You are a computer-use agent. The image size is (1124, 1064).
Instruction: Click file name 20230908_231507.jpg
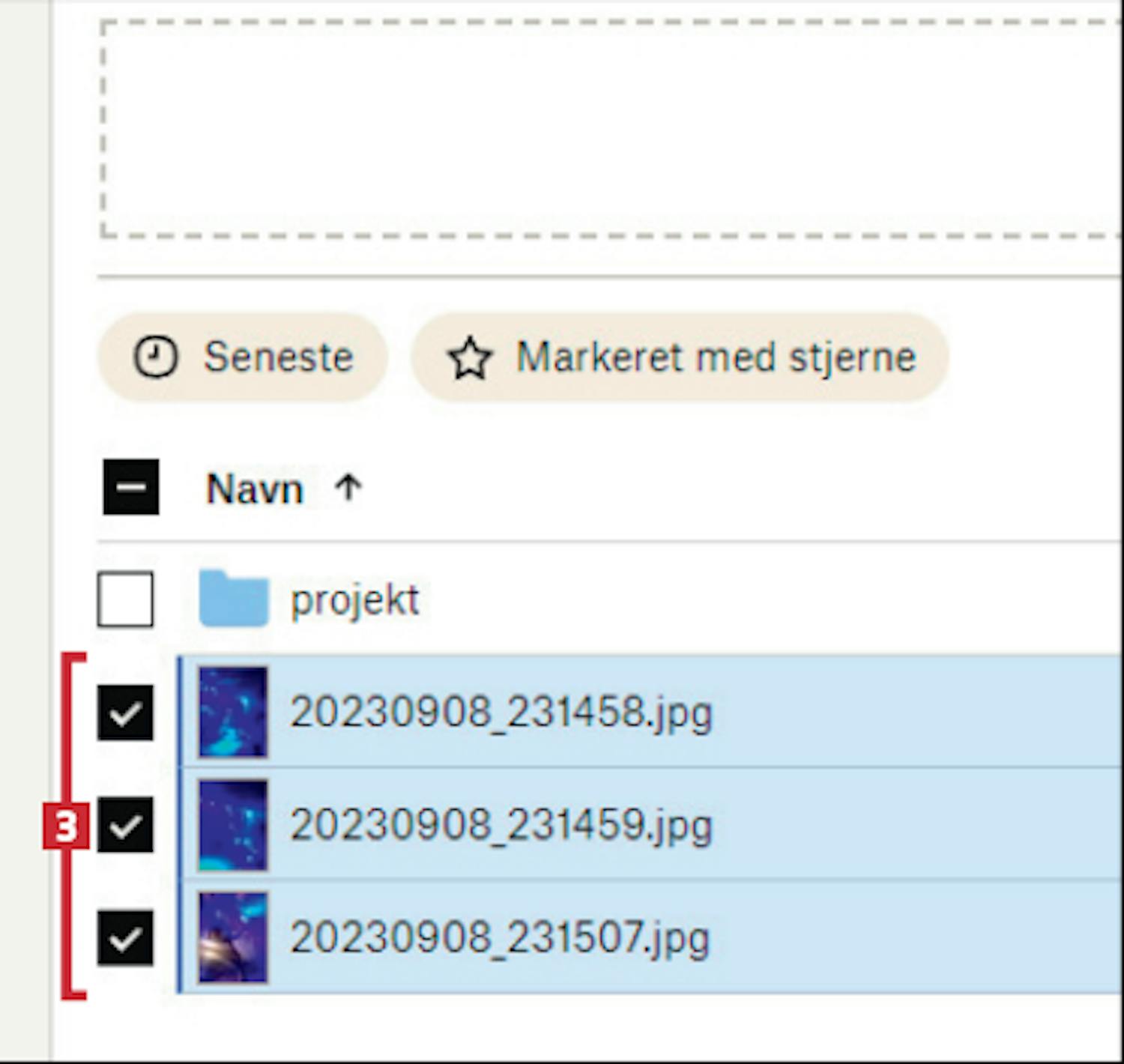499,937
